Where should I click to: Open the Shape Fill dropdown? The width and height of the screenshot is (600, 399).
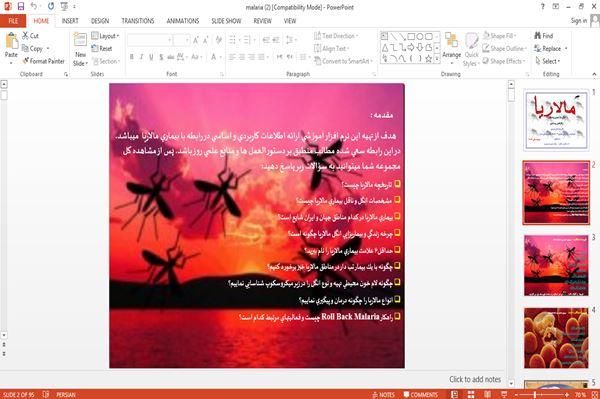pos(500,36)
